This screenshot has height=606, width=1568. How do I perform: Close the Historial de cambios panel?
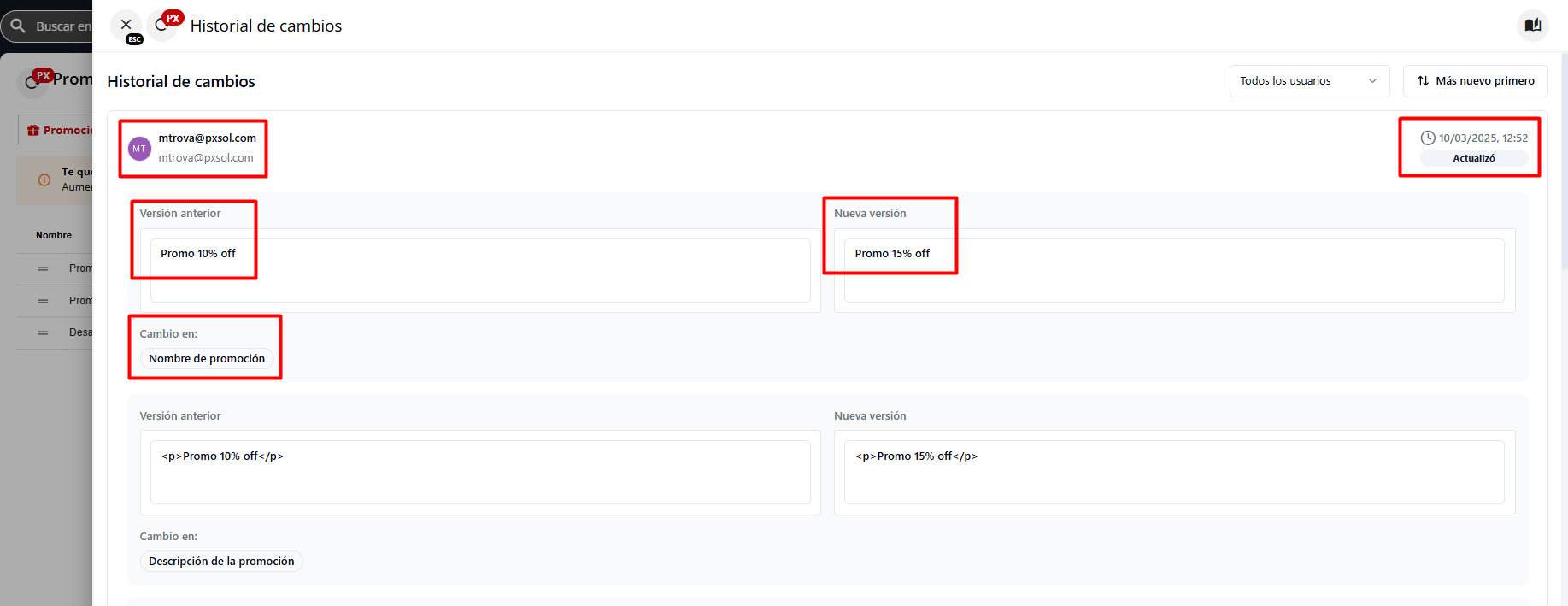(x=126, y=25)
